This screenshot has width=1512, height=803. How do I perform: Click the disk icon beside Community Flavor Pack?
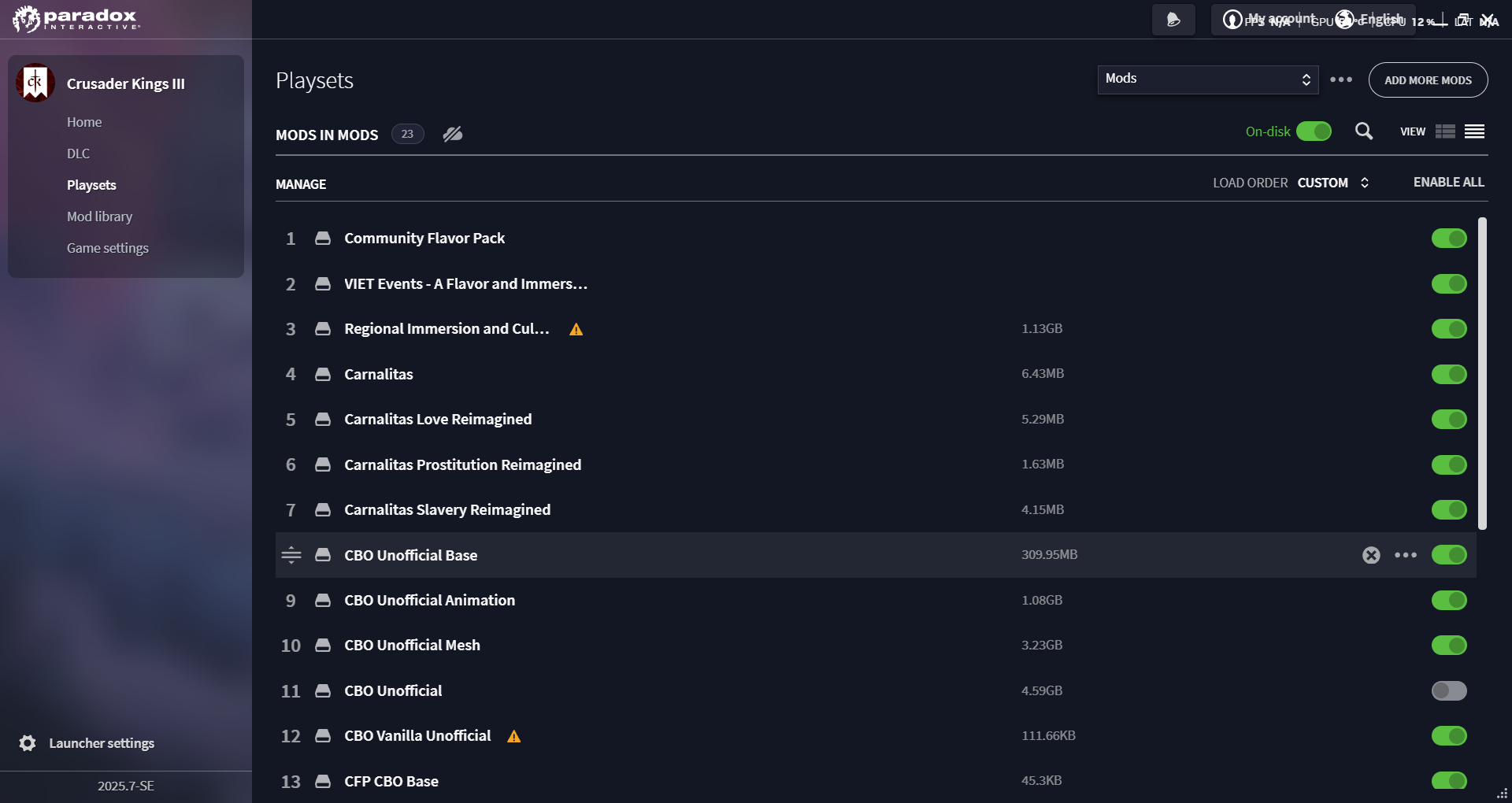pyautogui.click(x=323, y=239)
